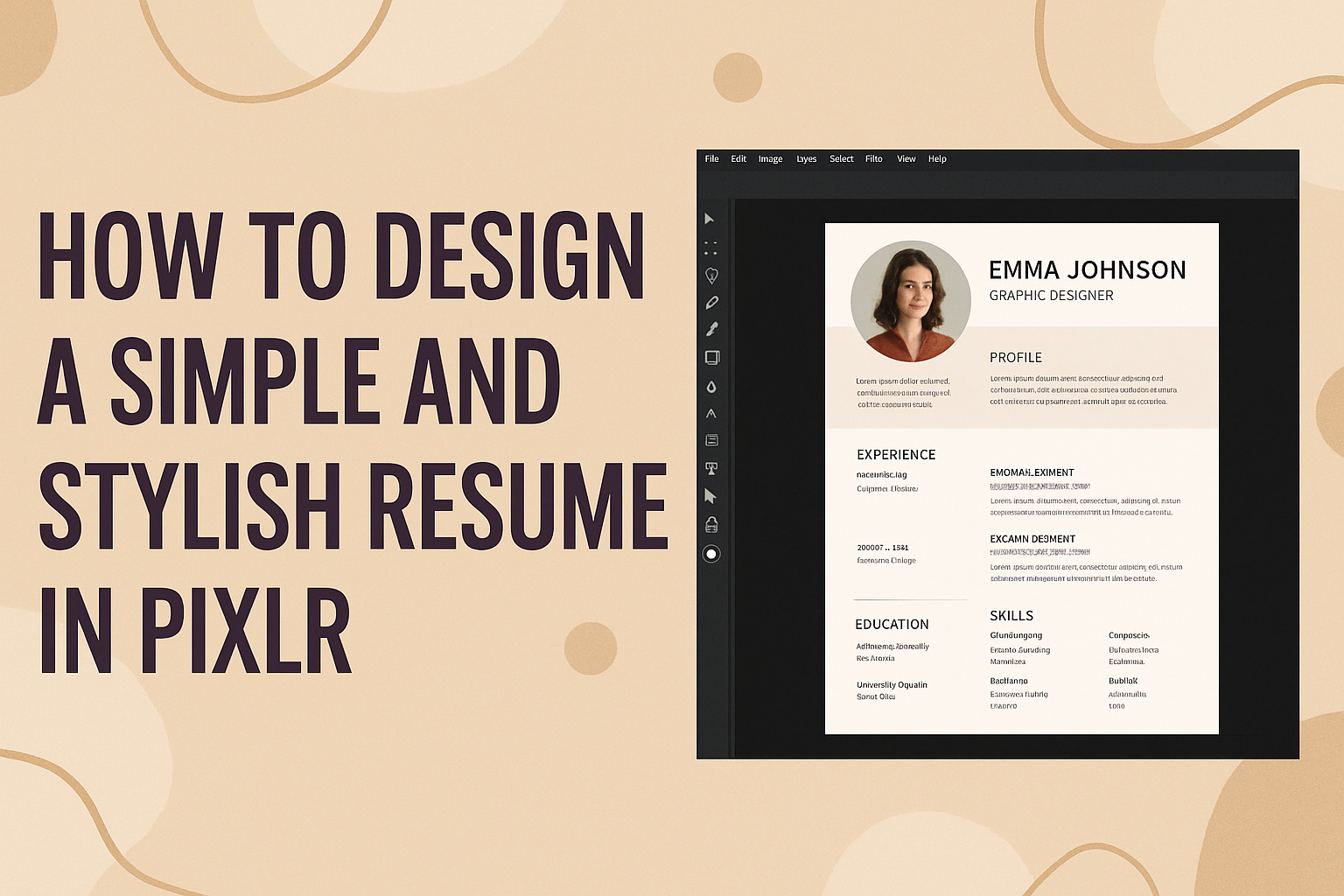The image size is (1344, 896).
Task: Click the GRAPHIC DESIGNER subtitle
Action: 1052,296
